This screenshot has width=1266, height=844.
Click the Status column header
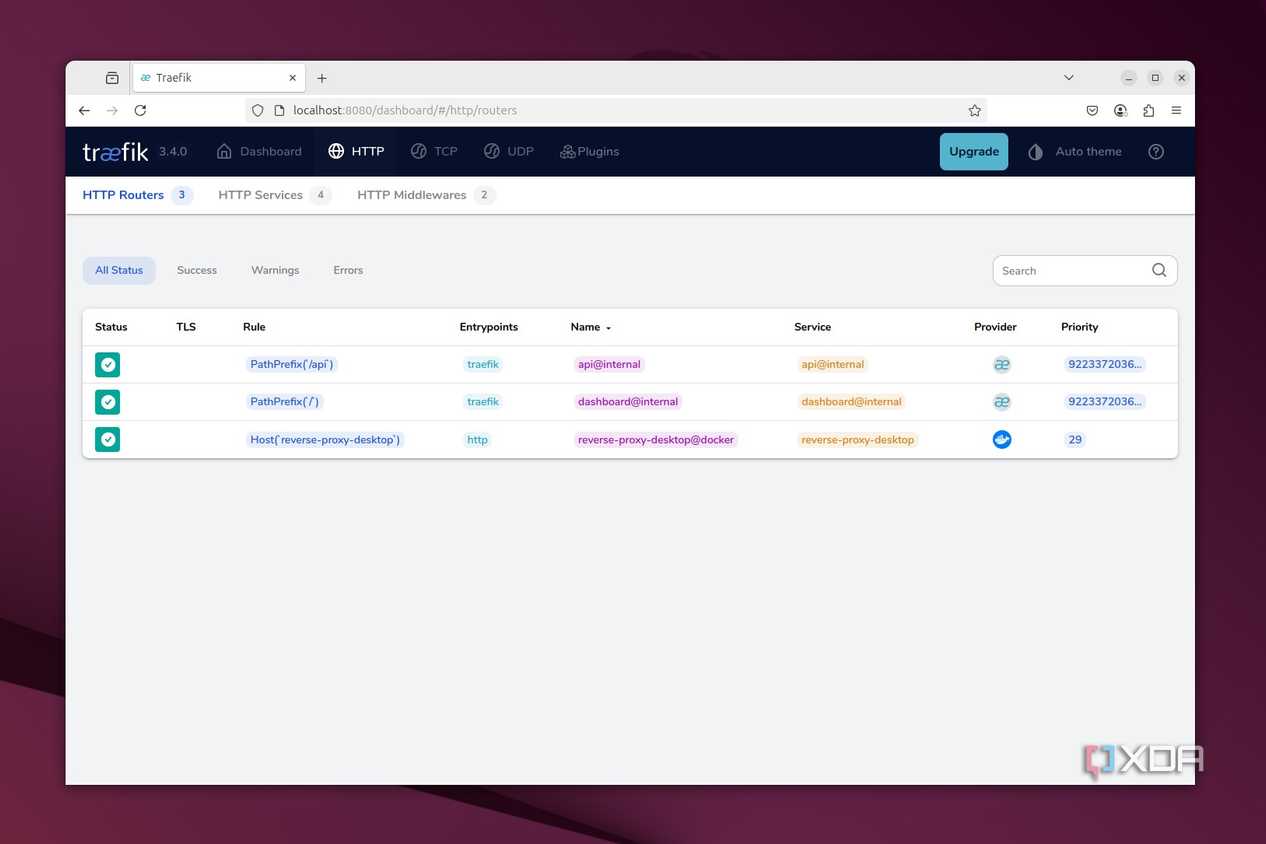click(x=111, y=327)
